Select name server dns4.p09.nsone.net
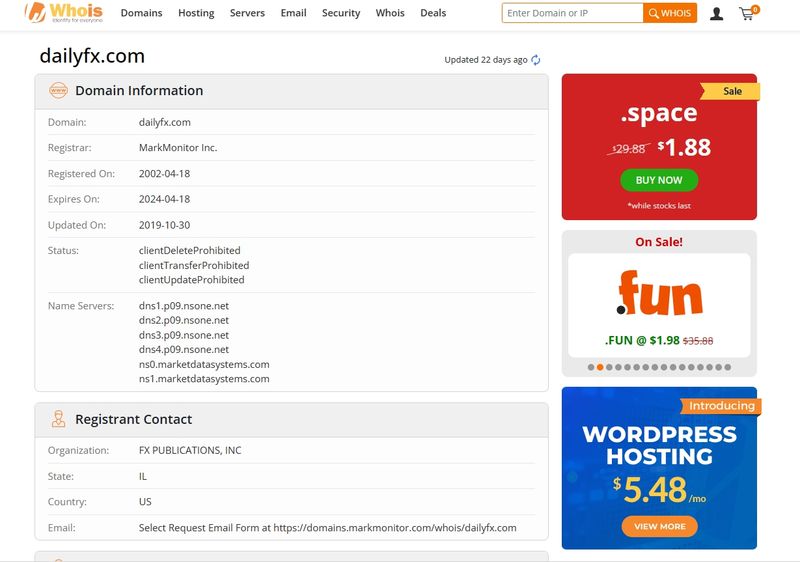Screen dimensions: 800x562 184,349
